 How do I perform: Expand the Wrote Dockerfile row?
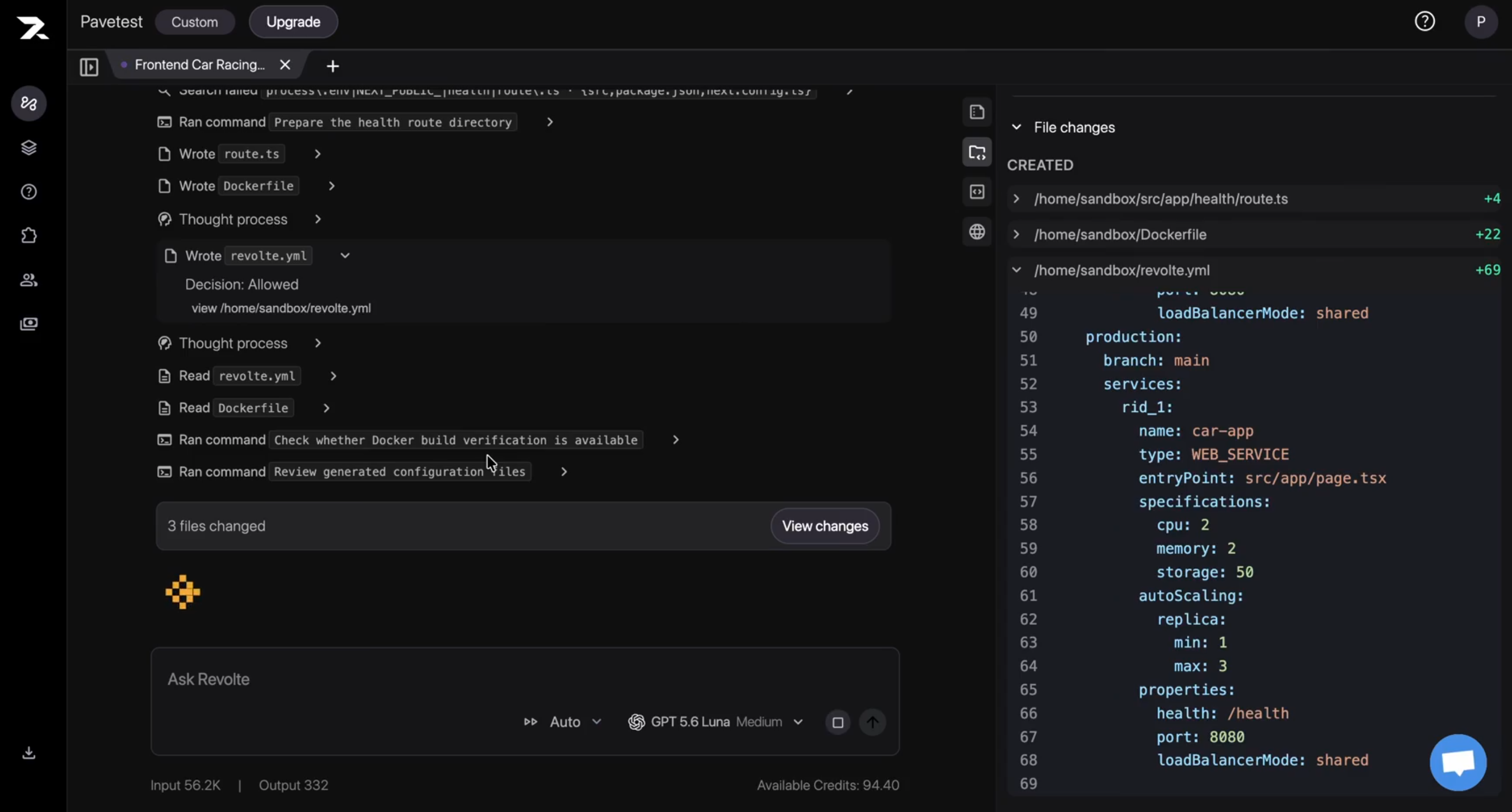[x=332, y=186]
